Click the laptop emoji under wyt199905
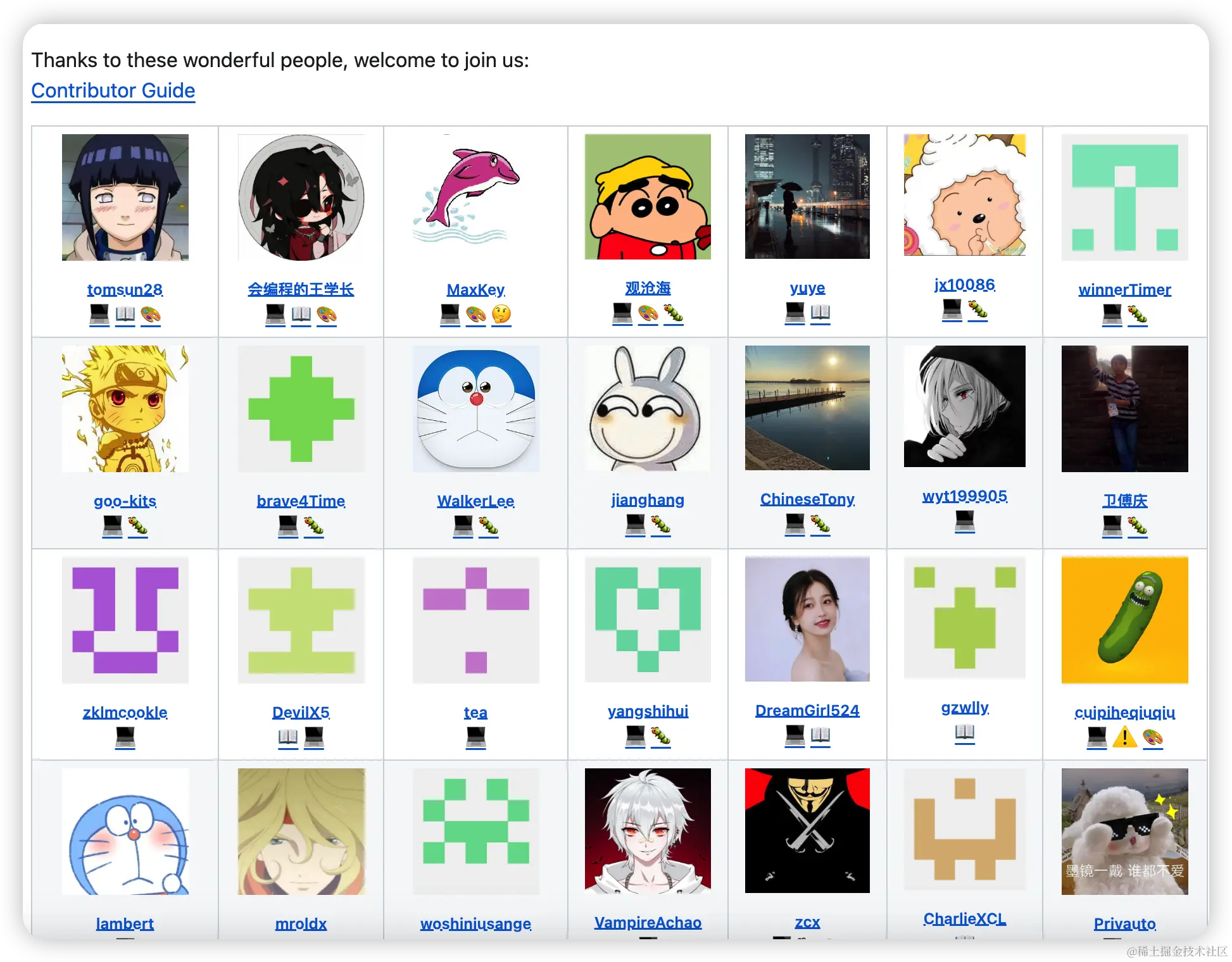This screenshot has height=962, width=1232. pos(964,521)
